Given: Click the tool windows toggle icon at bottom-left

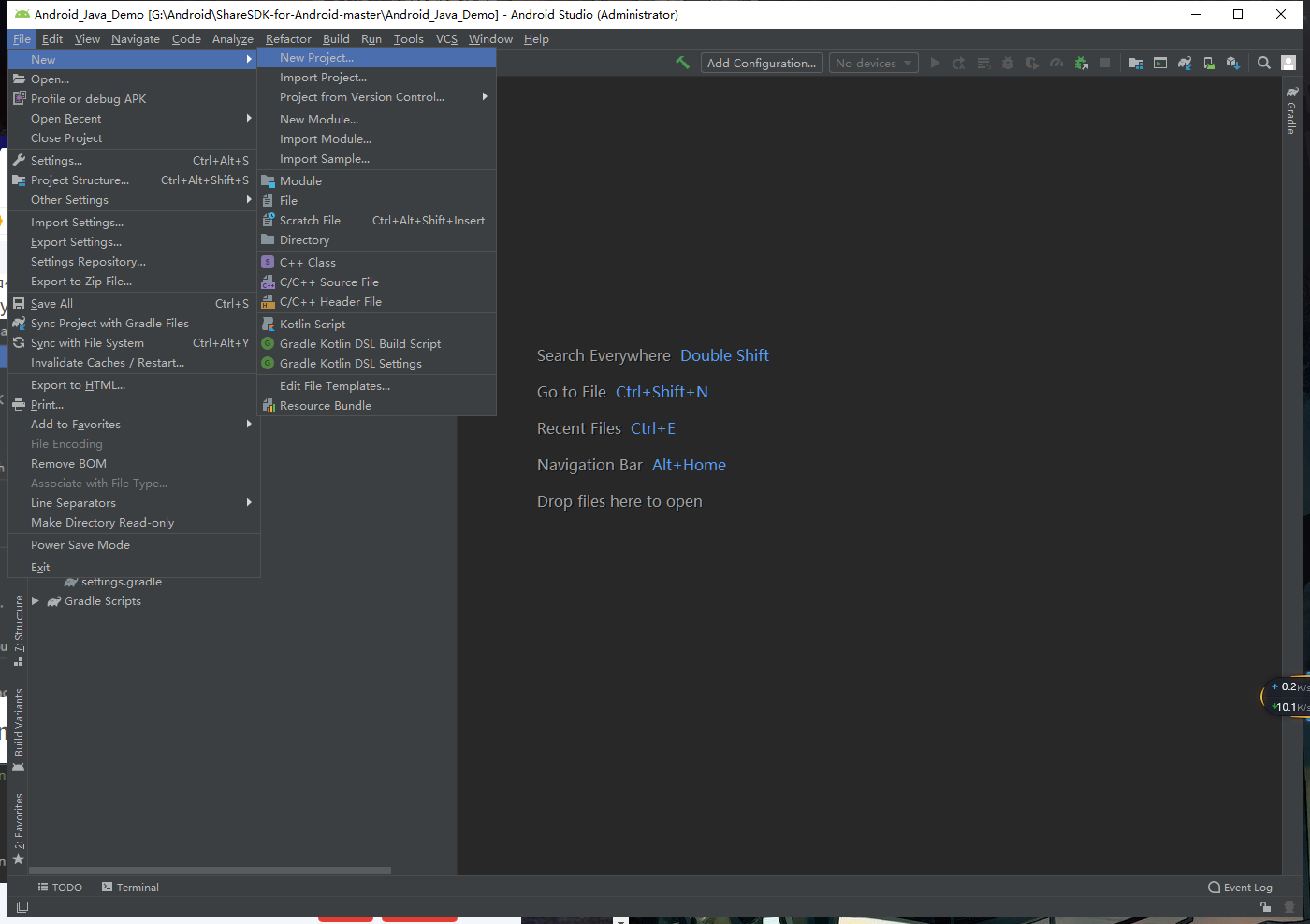Looking at the screenshot, I should (22, 906).
